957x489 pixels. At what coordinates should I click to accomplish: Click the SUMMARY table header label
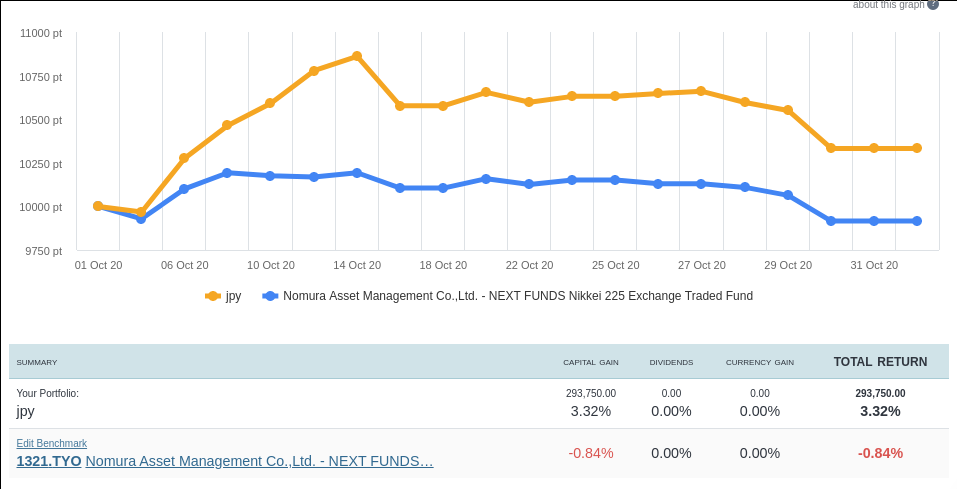coord(37,362)
